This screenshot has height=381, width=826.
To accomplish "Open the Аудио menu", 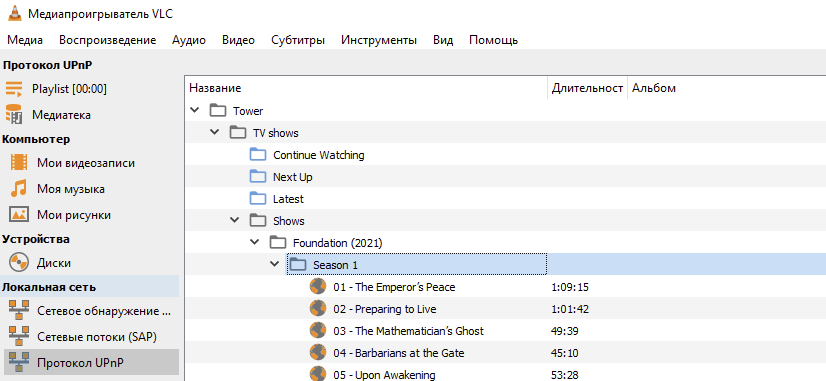I will tap(189, 40).
